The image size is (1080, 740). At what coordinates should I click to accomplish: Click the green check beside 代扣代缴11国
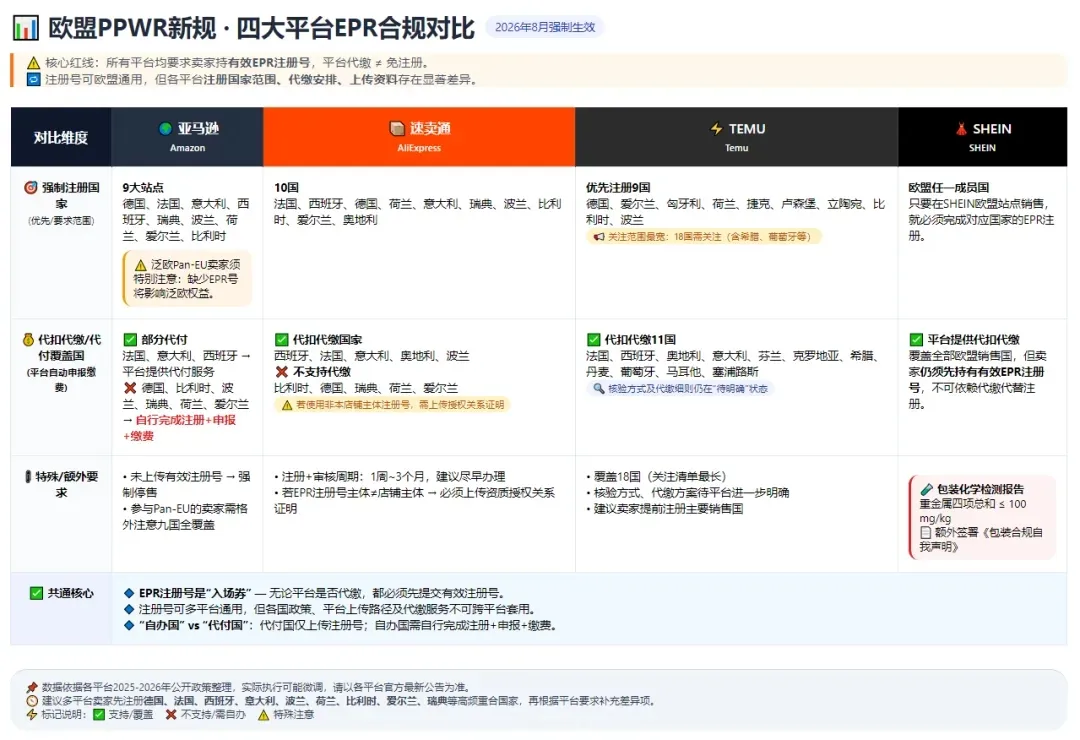593,340
